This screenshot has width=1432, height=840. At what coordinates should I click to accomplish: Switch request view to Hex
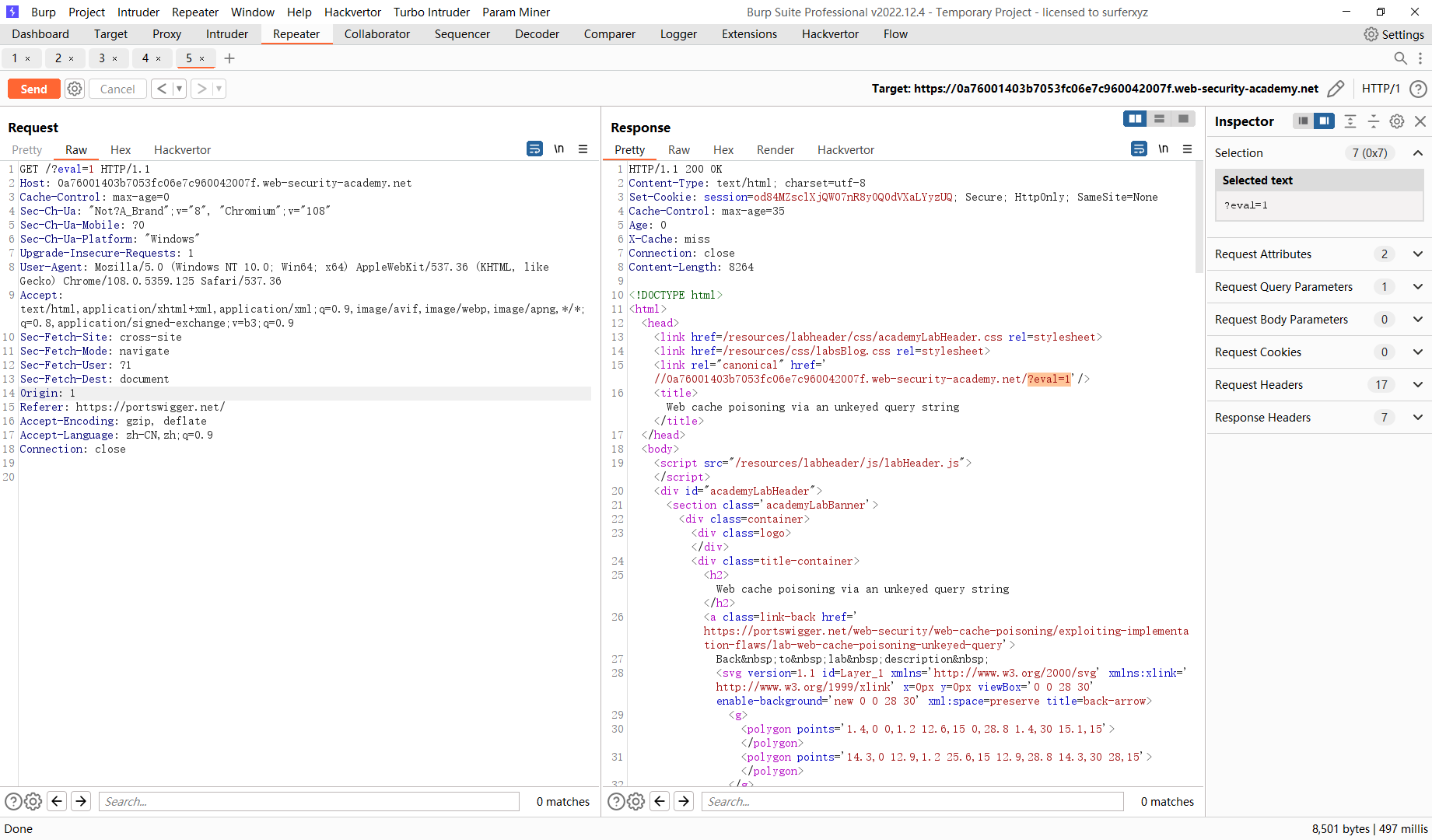(x=121, y=150)
